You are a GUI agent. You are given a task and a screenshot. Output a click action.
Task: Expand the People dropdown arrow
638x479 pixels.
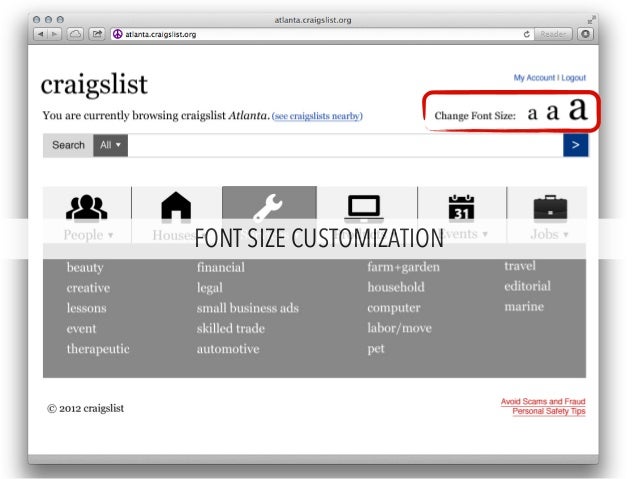point(110,235)
